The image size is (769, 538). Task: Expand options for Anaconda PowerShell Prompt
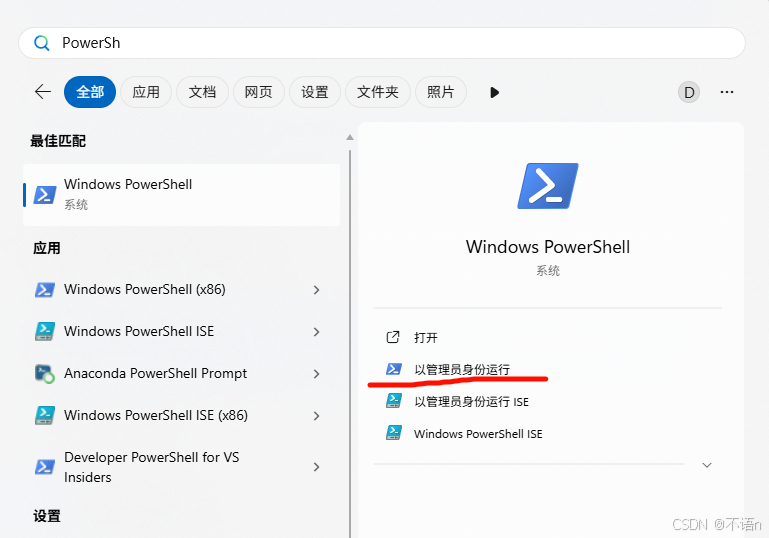pos(316,374)
